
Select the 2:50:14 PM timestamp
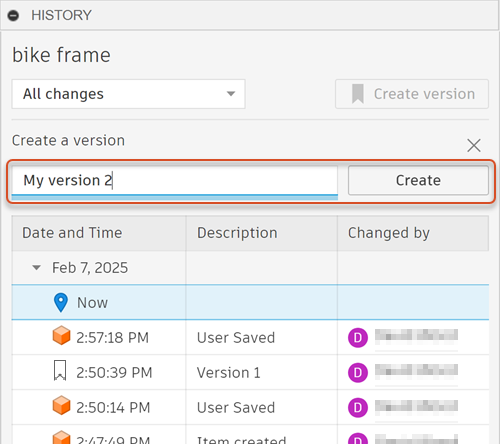click(113, 408)
